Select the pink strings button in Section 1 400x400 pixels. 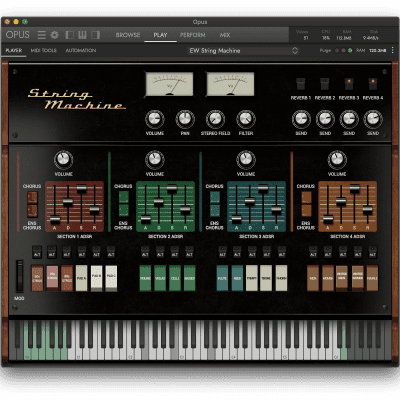tap(52, 278)
